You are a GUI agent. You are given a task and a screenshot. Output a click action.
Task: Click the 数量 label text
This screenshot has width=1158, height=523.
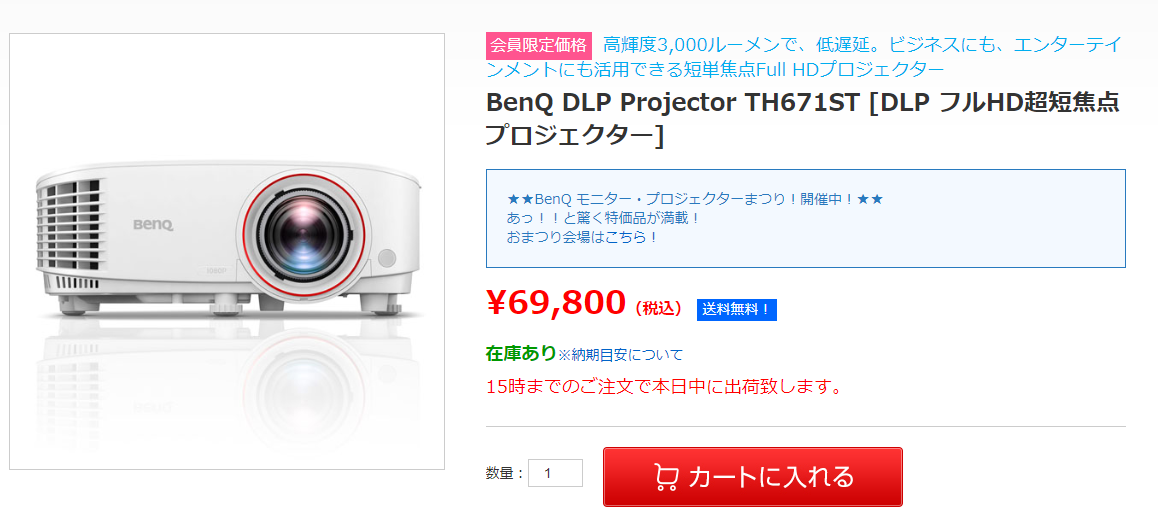click(504, 474)
